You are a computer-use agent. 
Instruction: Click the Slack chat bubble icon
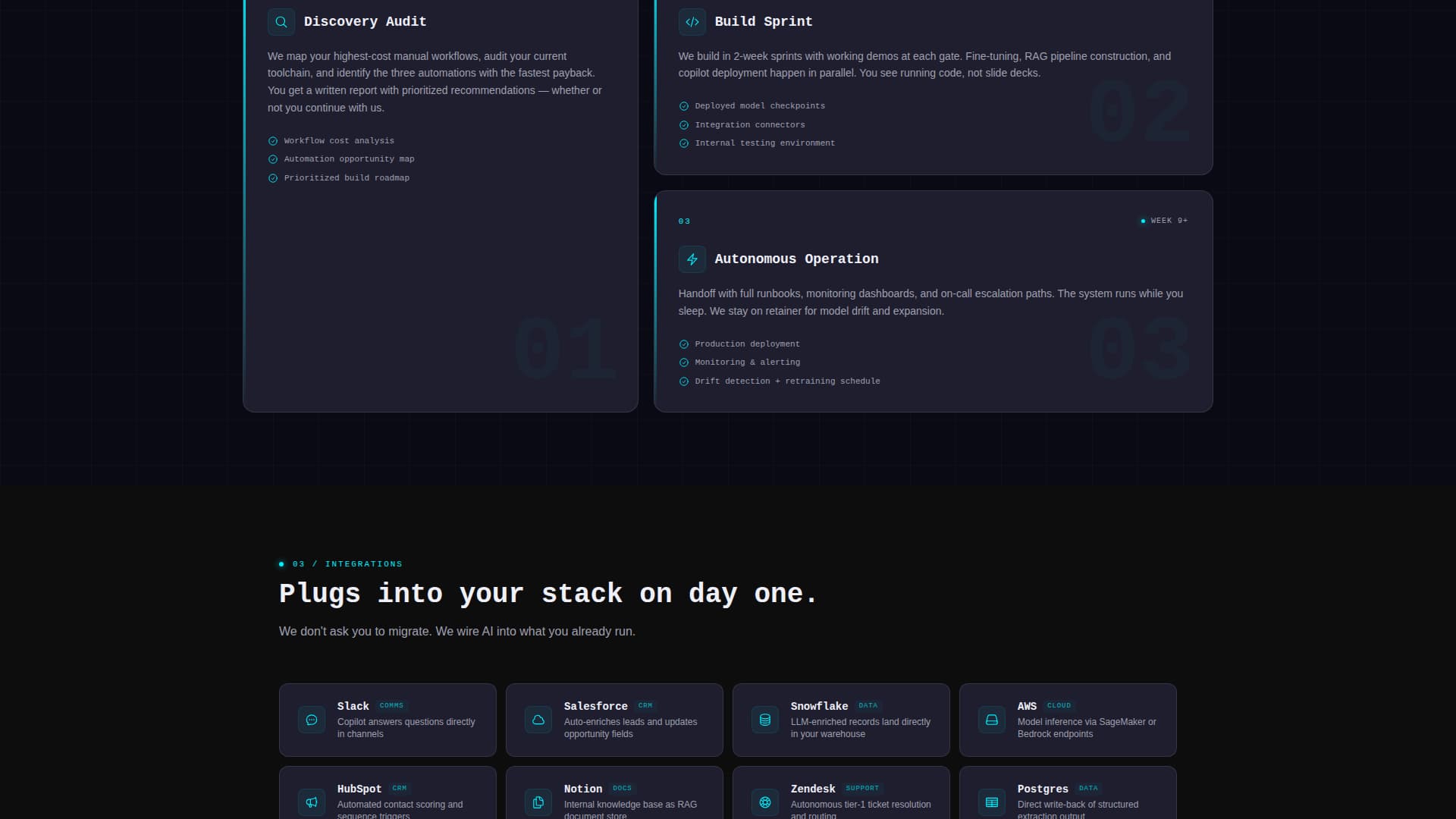click(x=312, y=720)
